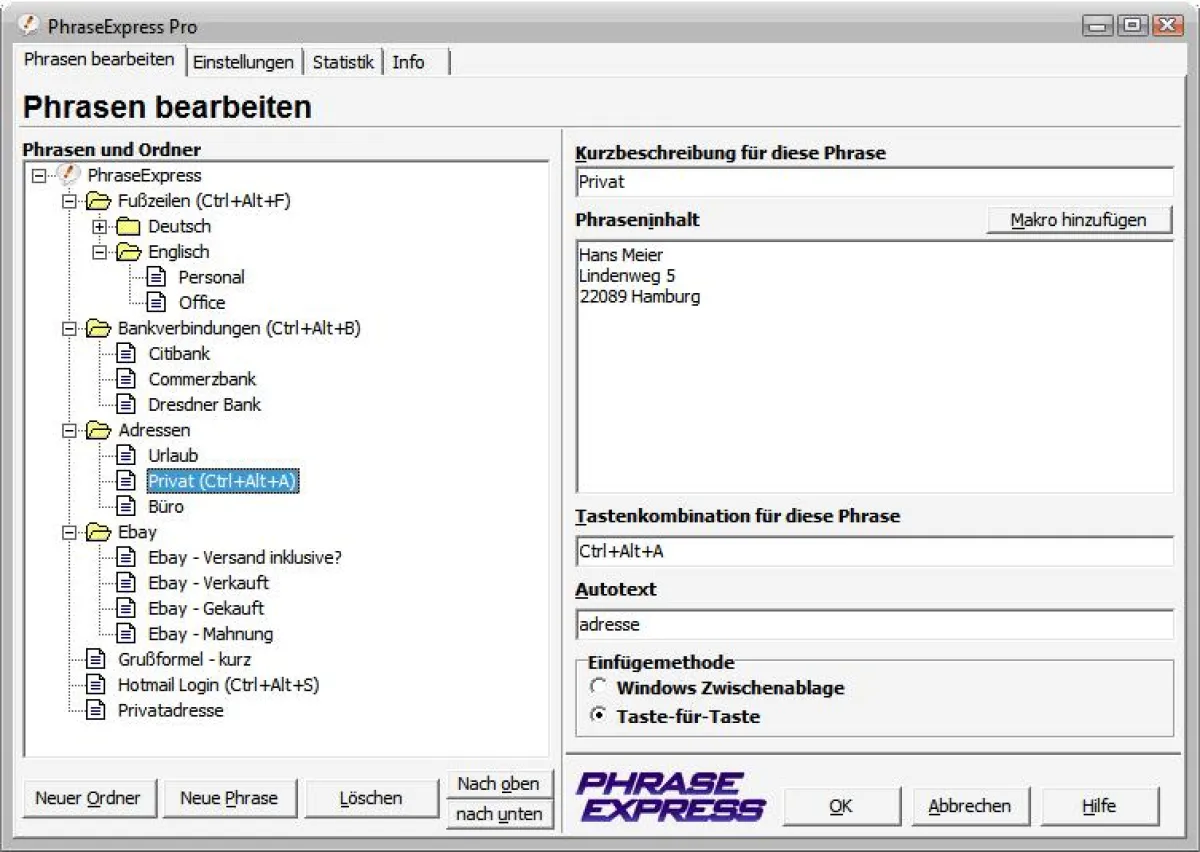Click the Makro hinzufügen button

point(1078,220)
